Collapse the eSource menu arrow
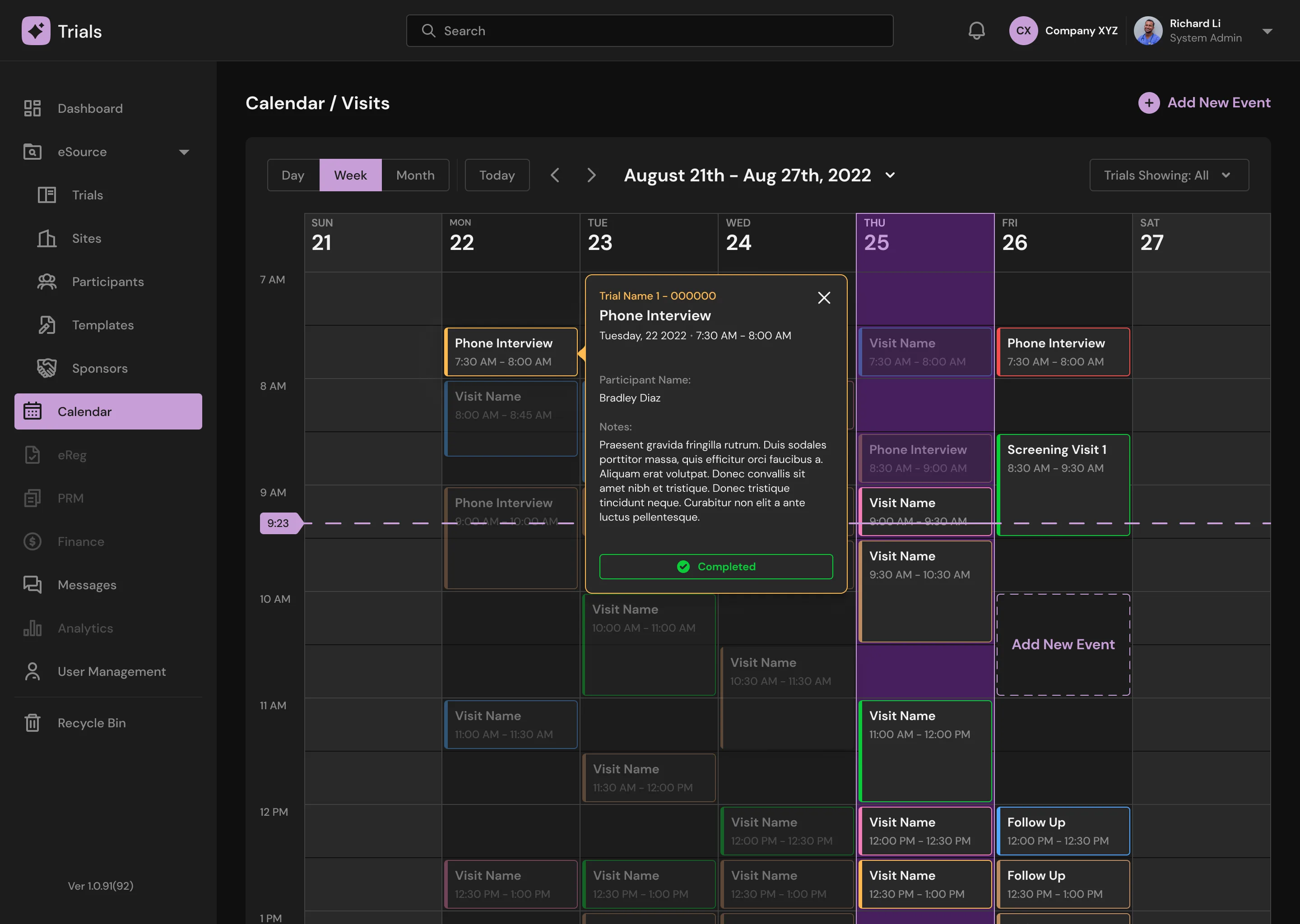The height and width of the screenshot is (924, 1300). coord(184,152)
